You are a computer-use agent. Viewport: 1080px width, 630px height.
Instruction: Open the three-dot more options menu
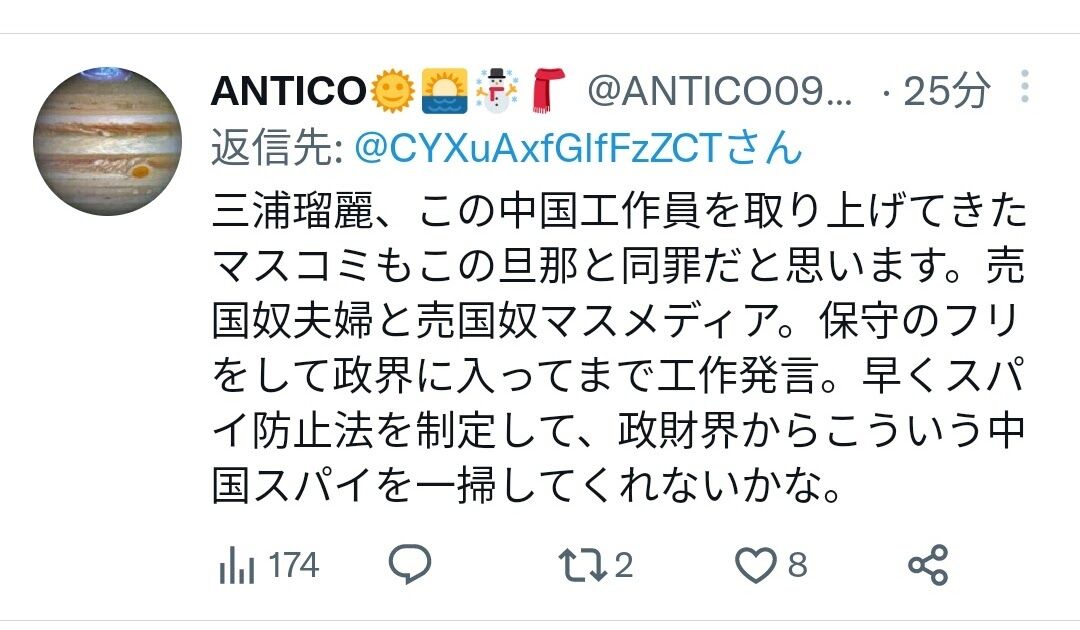[x=1025, y=87]
